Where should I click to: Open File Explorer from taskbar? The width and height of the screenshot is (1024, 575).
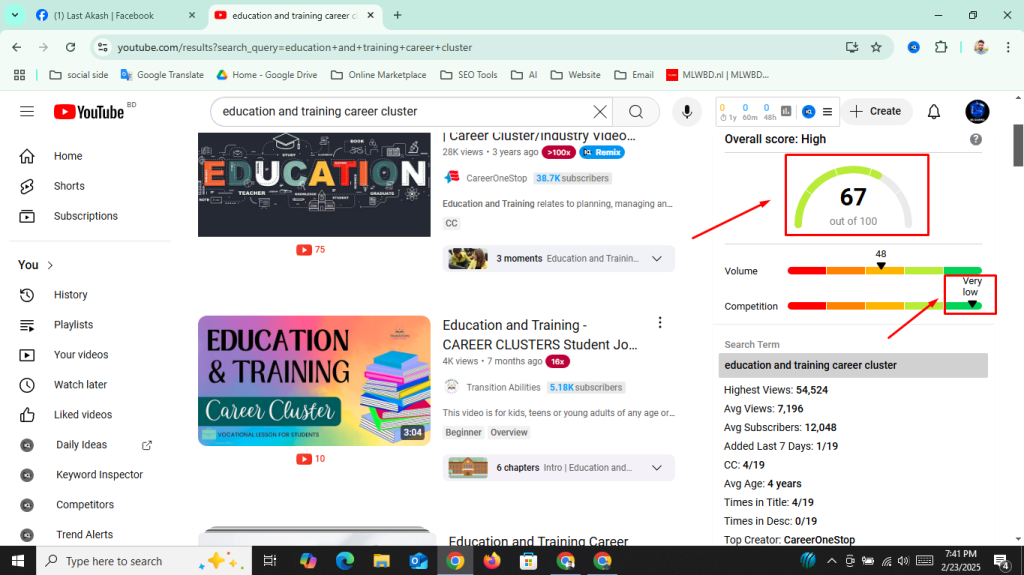(381, 561)
